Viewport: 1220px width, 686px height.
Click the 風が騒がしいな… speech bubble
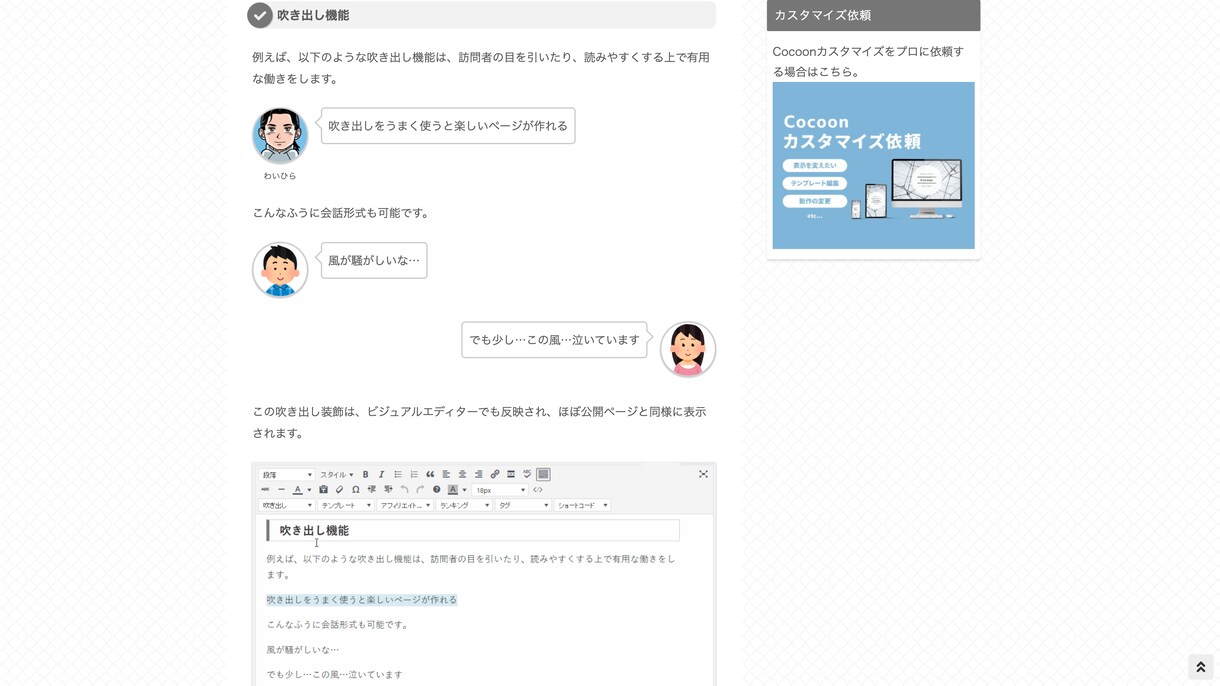(374, 260)
